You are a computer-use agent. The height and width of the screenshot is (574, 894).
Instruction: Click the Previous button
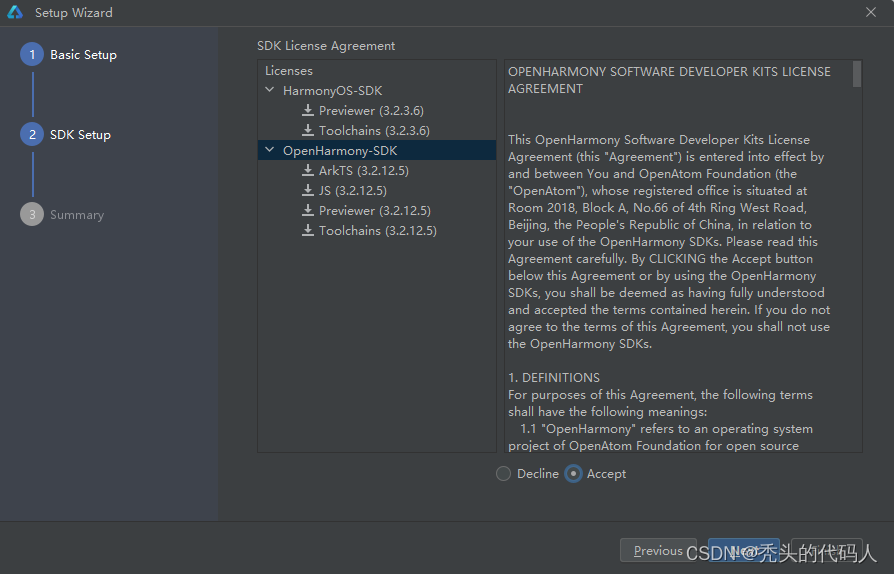click(658, 551)
